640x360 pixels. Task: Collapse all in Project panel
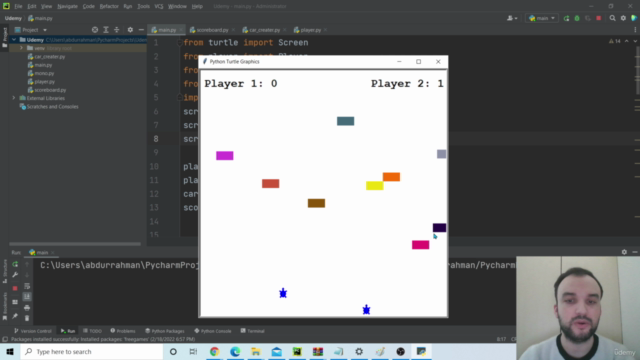117,30
